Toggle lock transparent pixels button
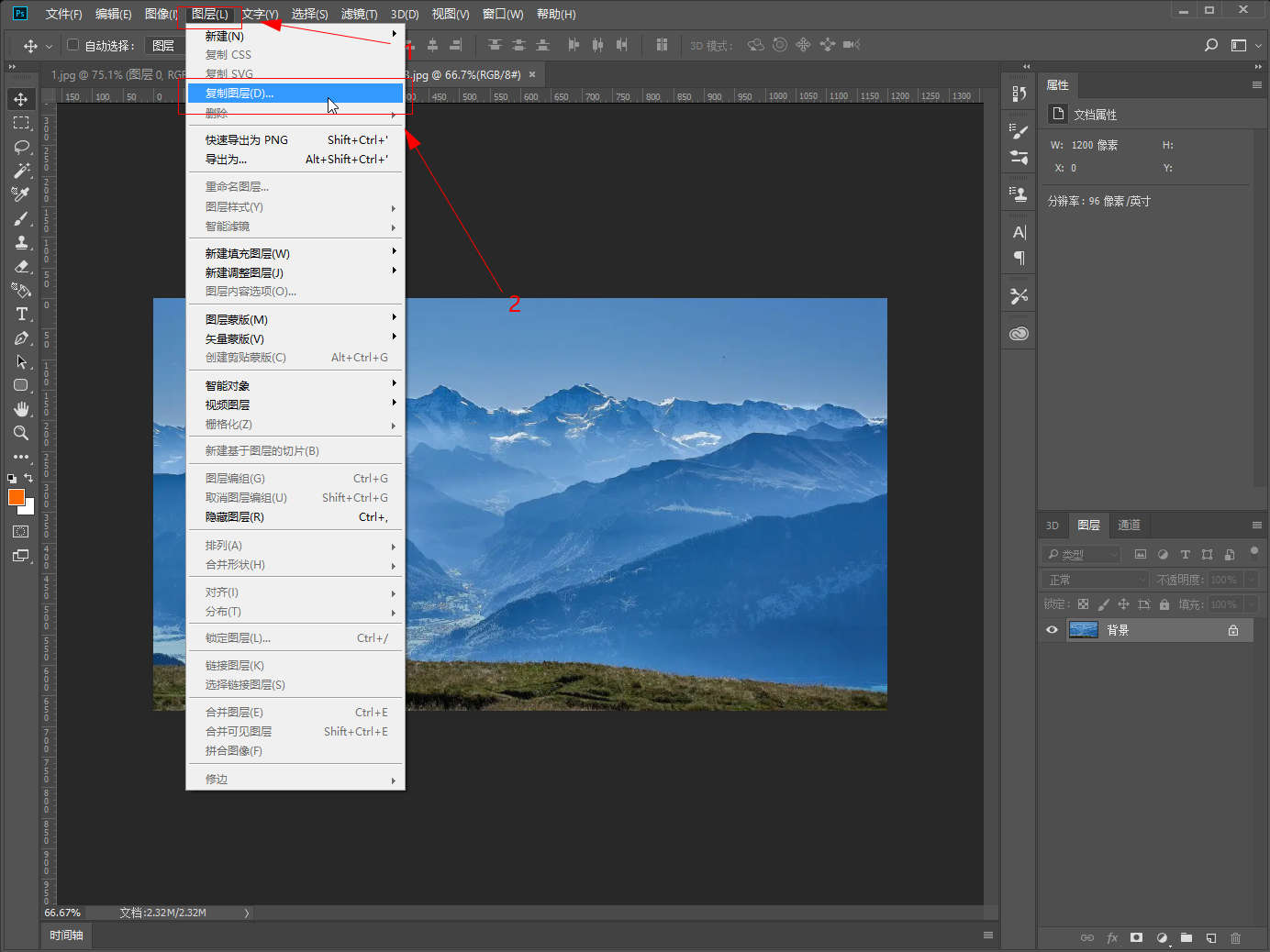The height and width of the screenshot is (952, 1270). pyautogui.click(x=1083, y=604)
